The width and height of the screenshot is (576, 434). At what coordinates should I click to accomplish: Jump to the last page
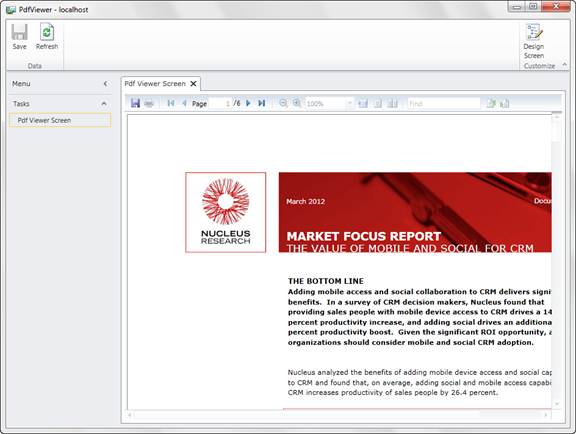click(262, 103)
